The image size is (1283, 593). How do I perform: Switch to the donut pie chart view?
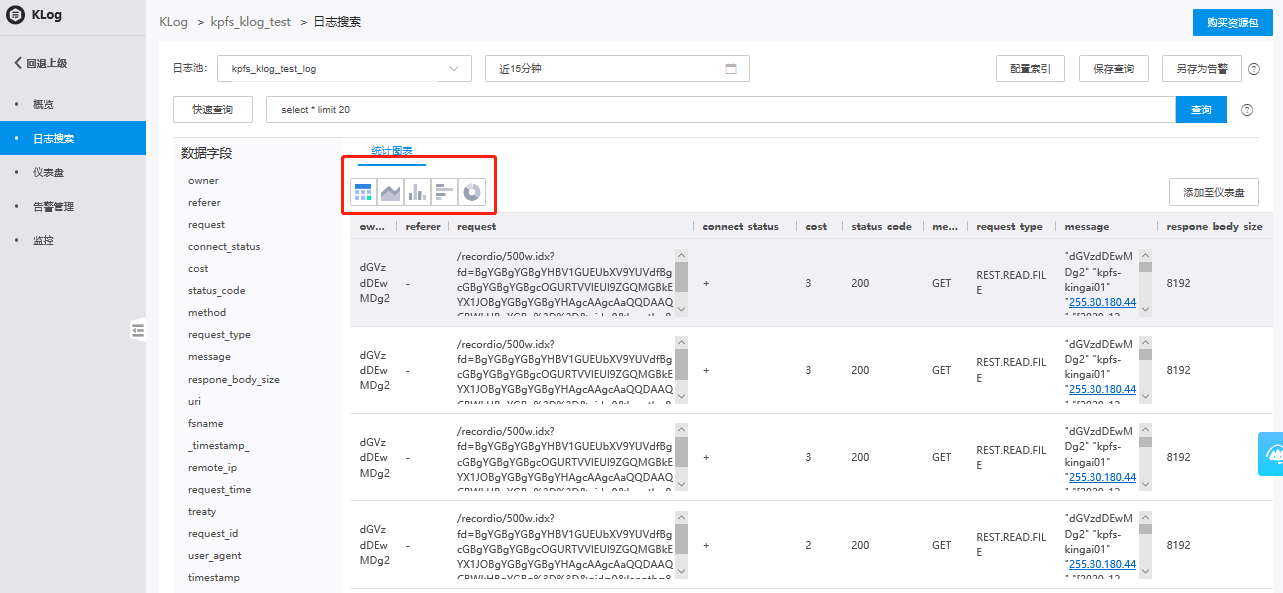(x=471, y=192)
